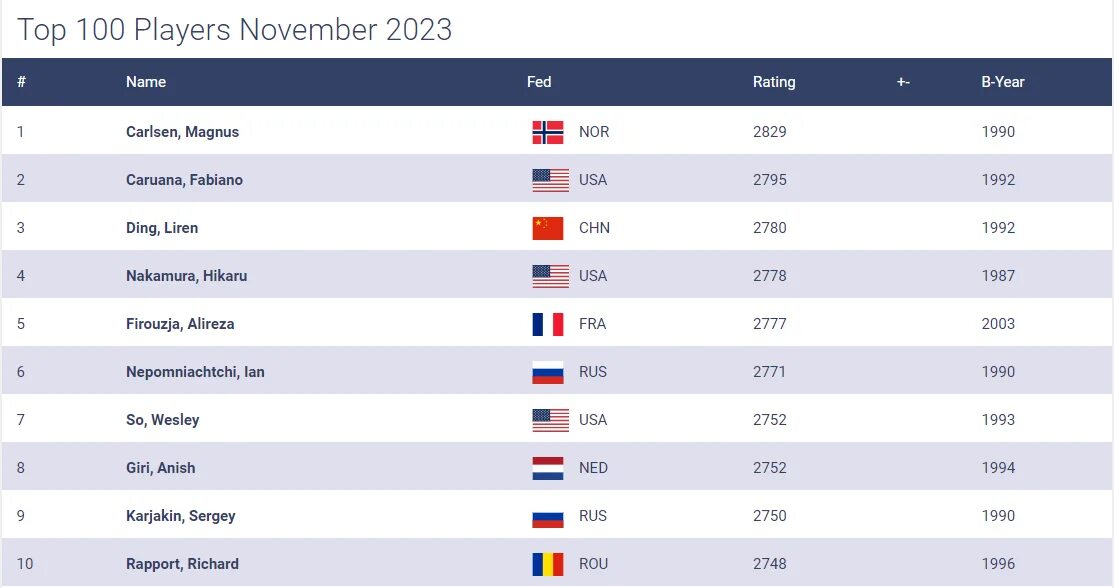1114x588 pixels.
Task: Click the Netherlands flag next to NED
Action: (x=548, y=468)
